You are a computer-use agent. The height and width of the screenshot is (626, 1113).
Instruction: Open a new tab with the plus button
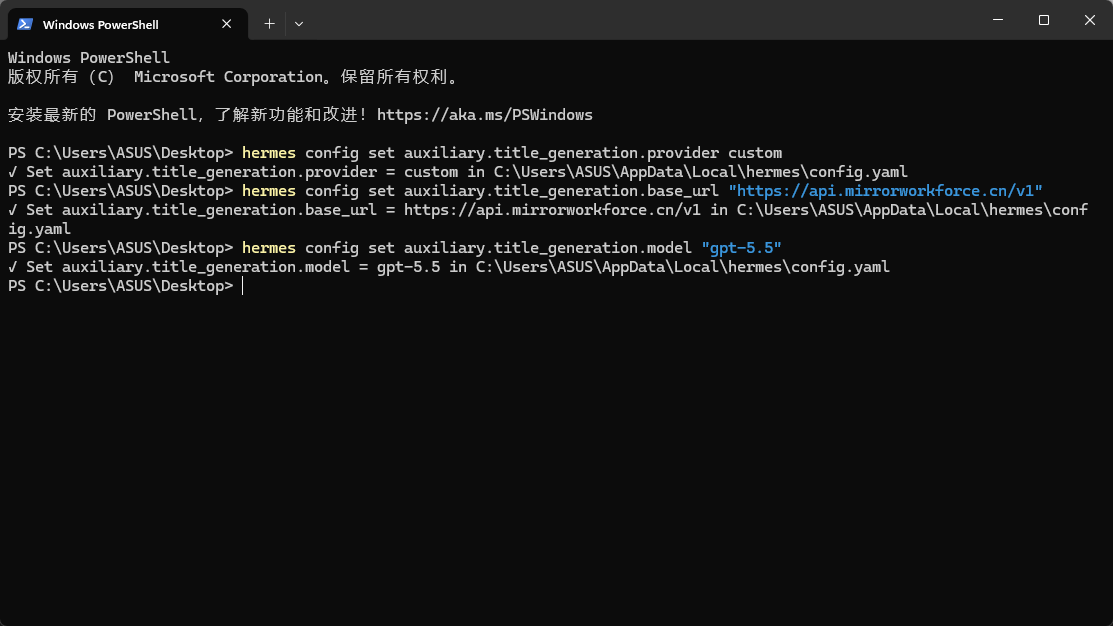point(269,24)
